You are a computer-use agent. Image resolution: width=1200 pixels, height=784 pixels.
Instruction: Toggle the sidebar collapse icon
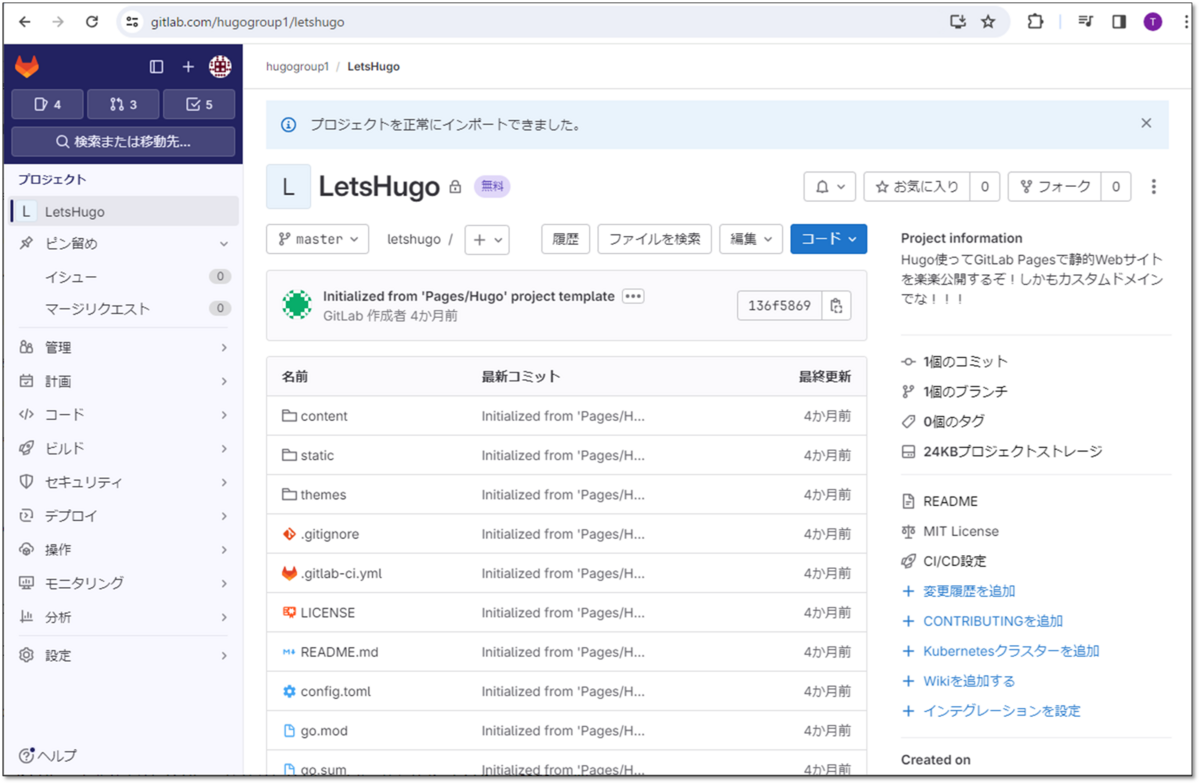(156, 67)
